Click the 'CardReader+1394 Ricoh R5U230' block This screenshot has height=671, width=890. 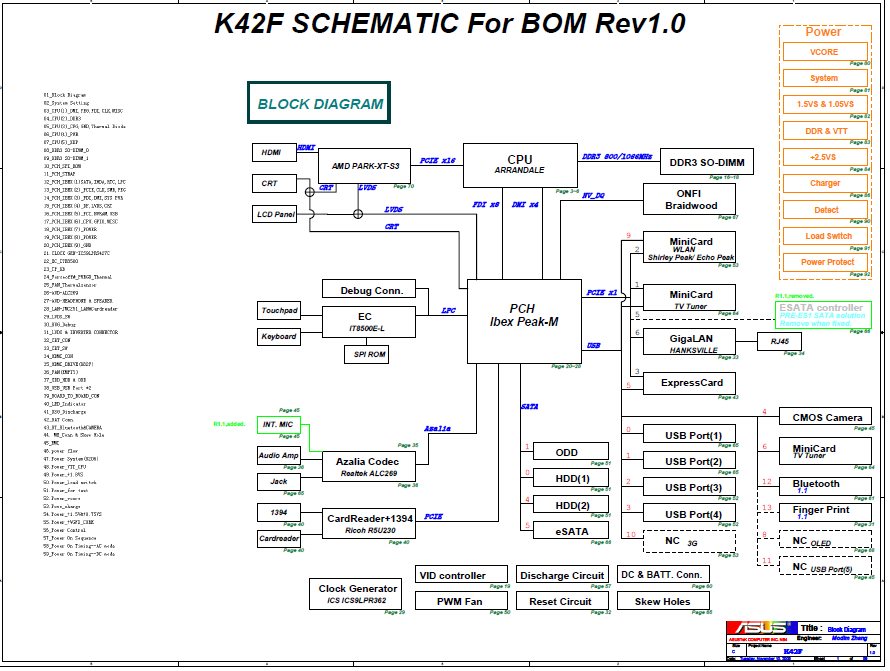(369, 523)
